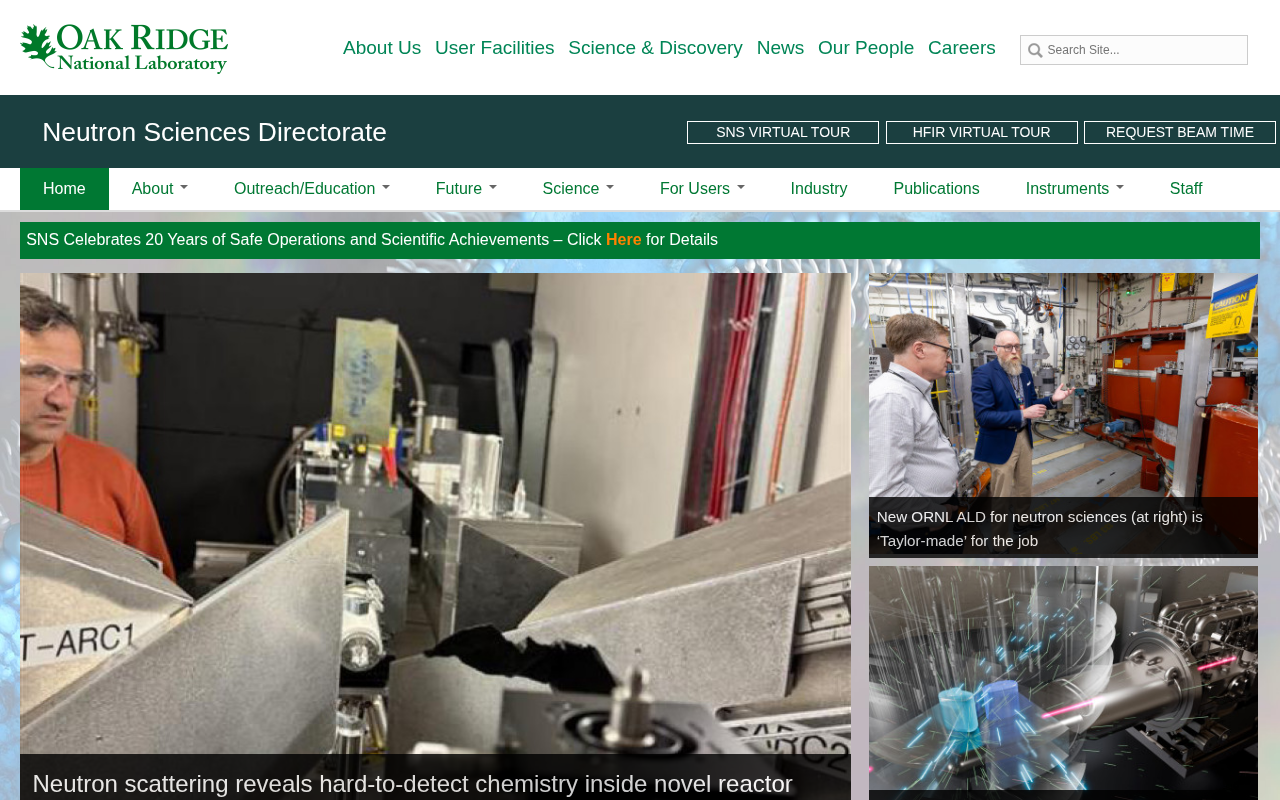Click the search magnifier icon
Screen dimensions: 1280x800
tap(1035, 50)
